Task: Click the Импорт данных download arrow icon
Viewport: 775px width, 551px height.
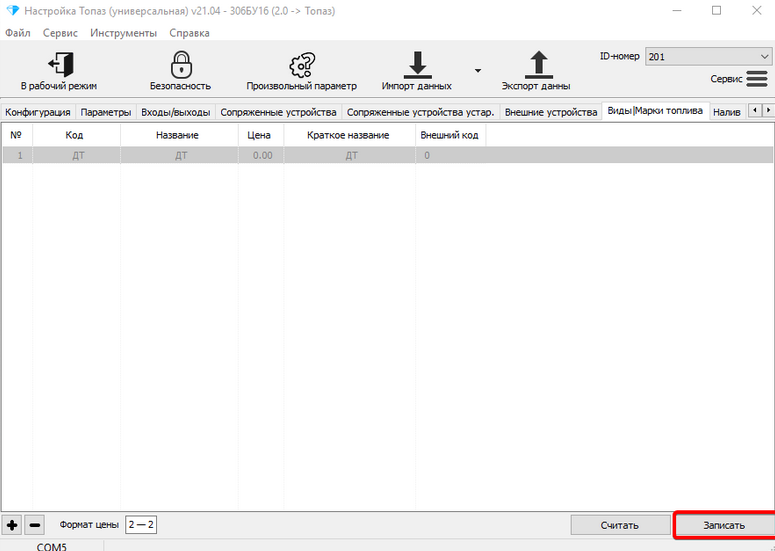Action: pyautogui.click(x=418, y=65)
